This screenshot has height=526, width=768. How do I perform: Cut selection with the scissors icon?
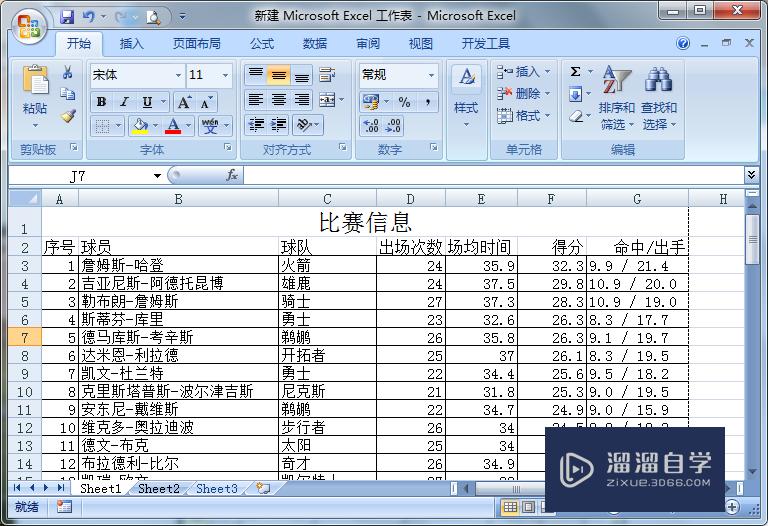pos(67,73)
